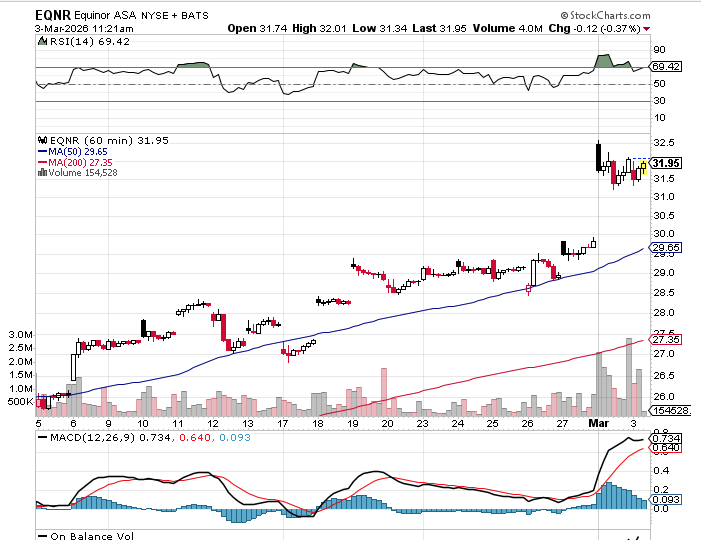The width and height of the screenshot is (701, 540).
Task: Click the 500K volume axis label
Action: pos(21,402)
